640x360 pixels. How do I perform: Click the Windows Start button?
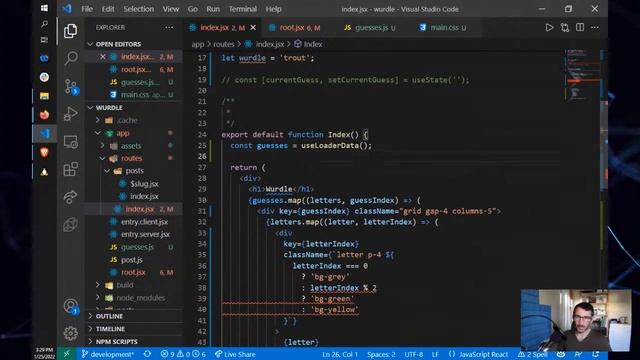coord(44,8)
